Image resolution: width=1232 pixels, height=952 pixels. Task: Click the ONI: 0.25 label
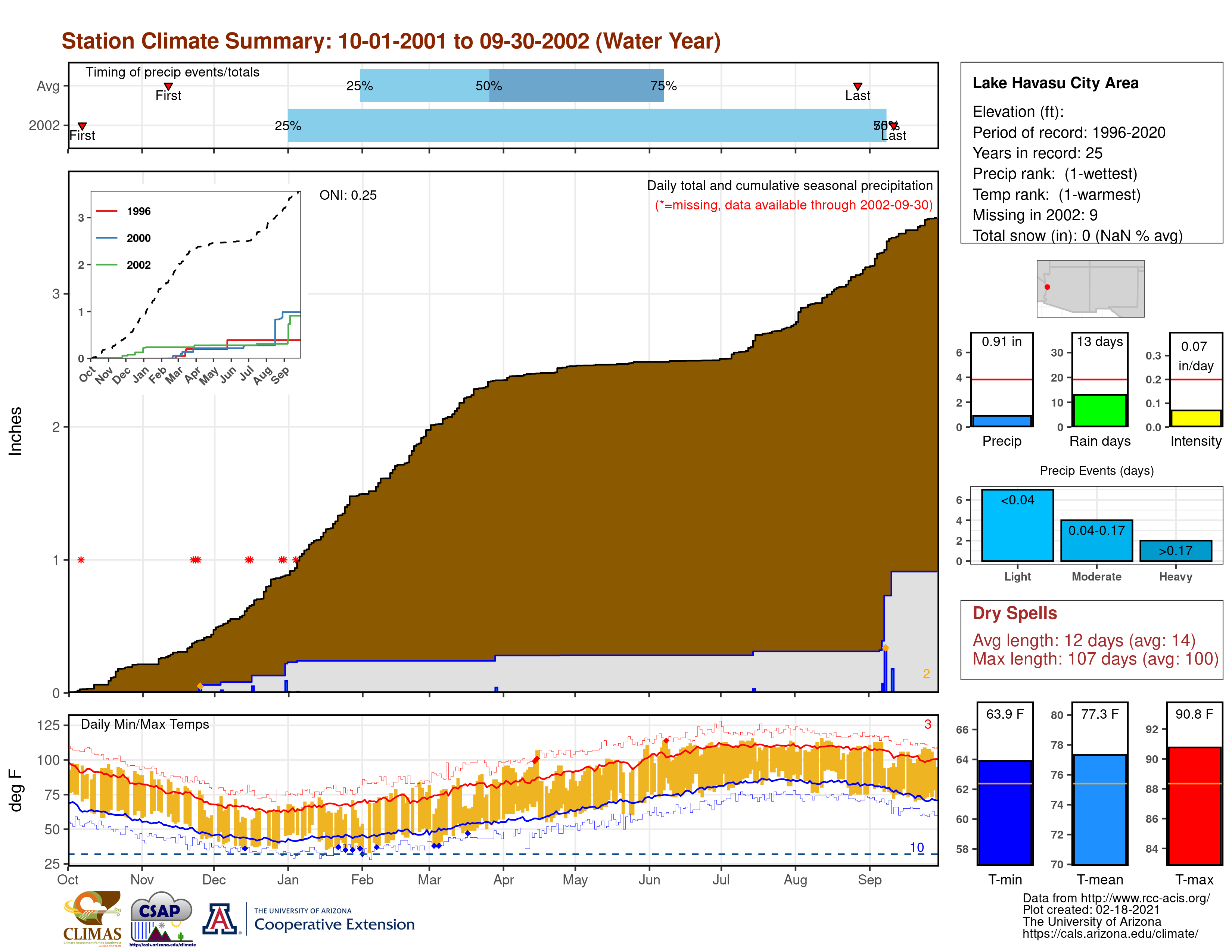(x=348, y=195)
